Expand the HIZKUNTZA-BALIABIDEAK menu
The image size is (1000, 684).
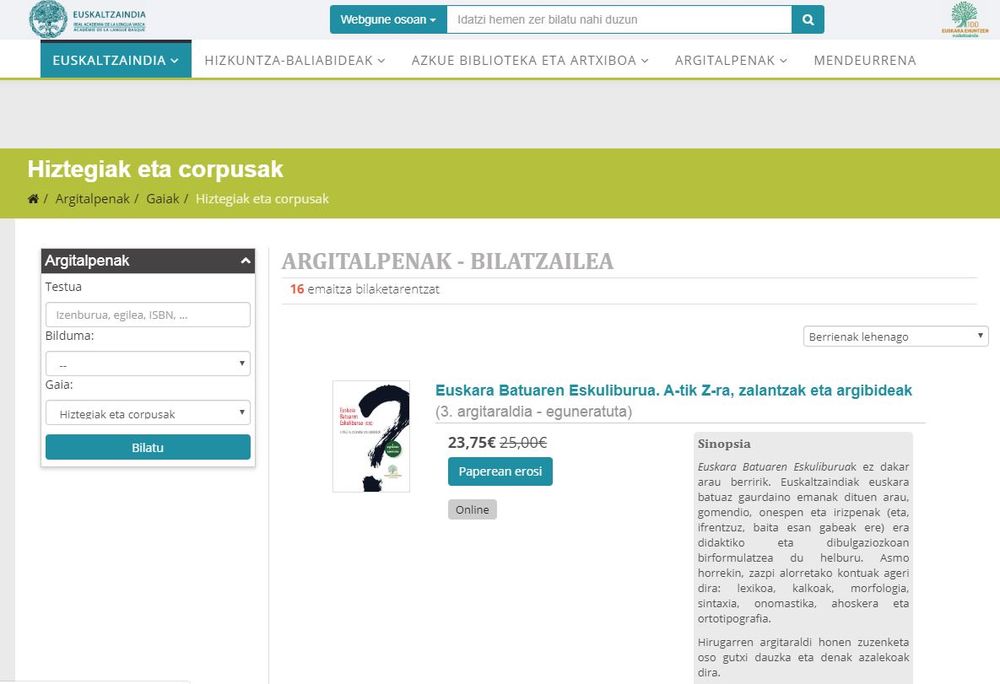click(295, 60)
